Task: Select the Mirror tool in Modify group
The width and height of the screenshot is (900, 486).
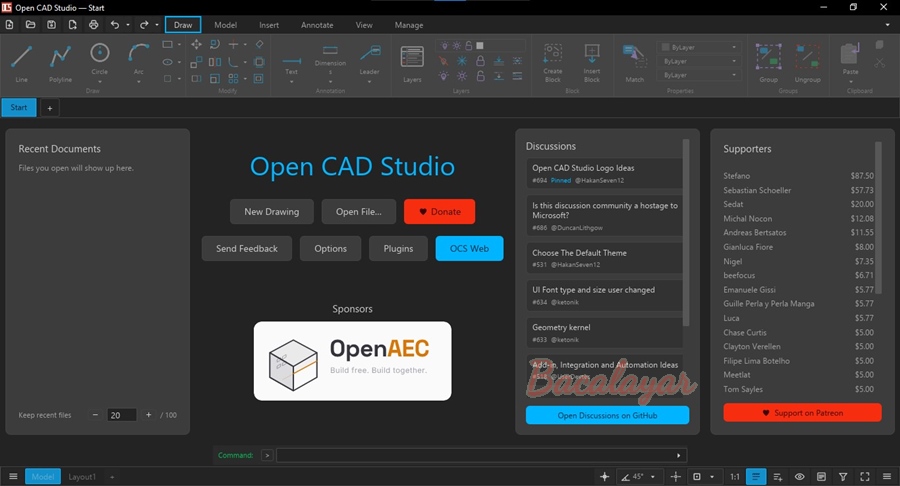Action: [215, 61]
